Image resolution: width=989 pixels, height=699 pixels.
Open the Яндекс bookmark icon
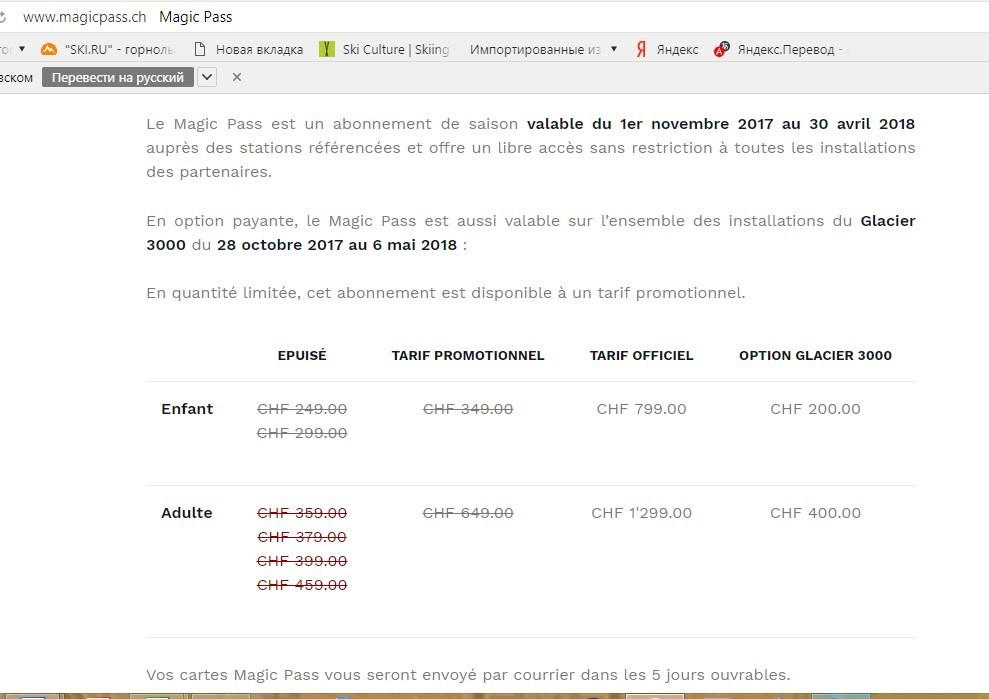(x=641, y=49)
